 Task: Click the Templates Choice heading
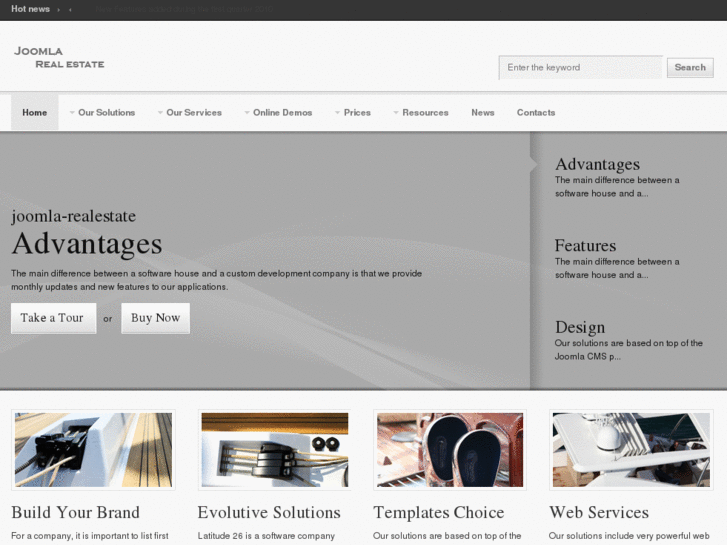click(439, 513)
